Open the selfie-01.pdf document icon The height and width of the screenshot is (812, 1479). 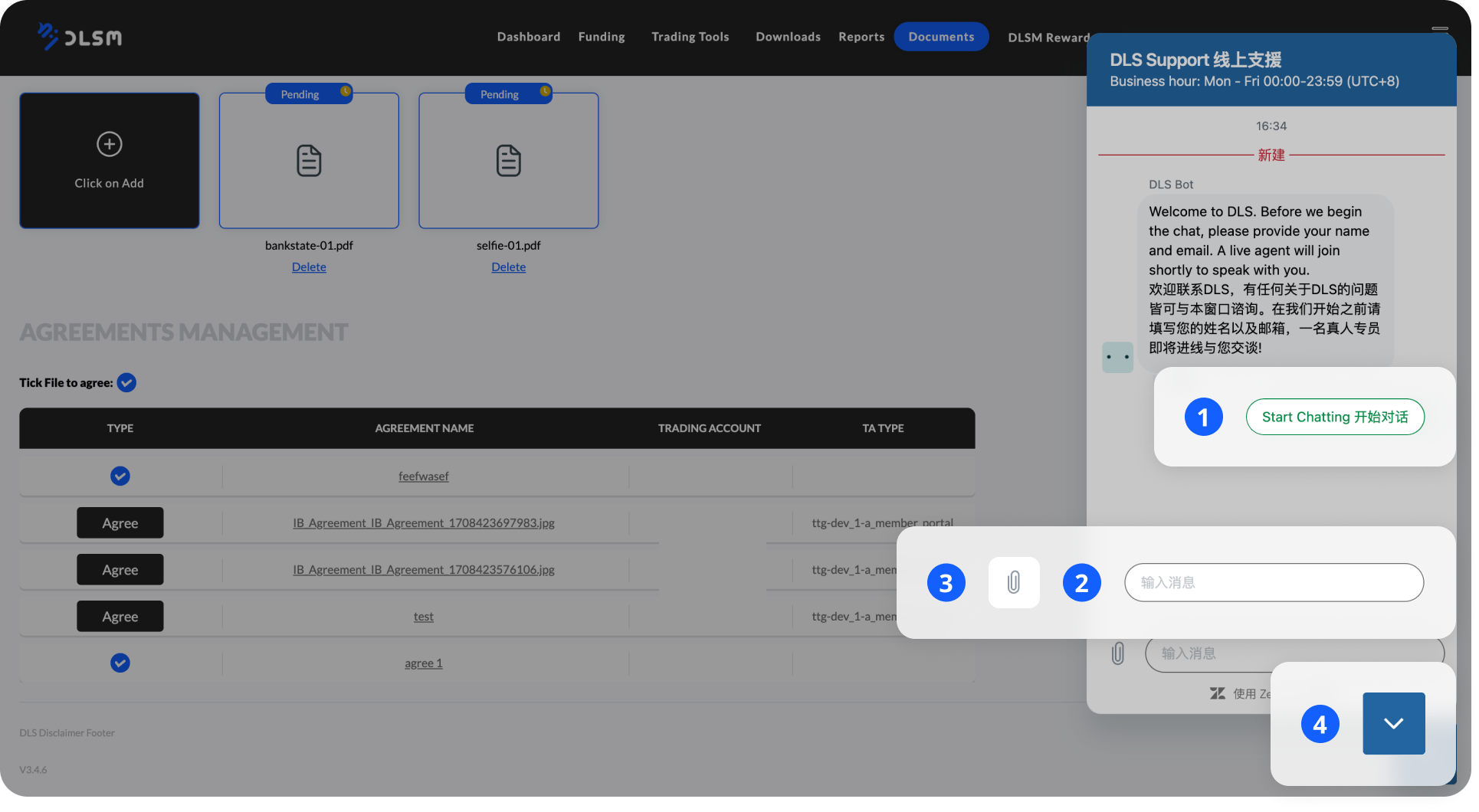508,160
